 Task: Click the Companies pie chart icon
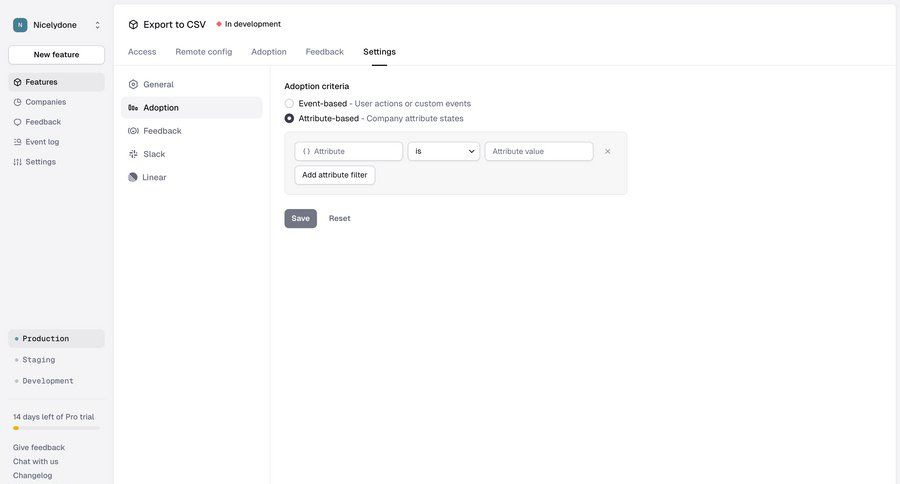(x=17, y=102)
